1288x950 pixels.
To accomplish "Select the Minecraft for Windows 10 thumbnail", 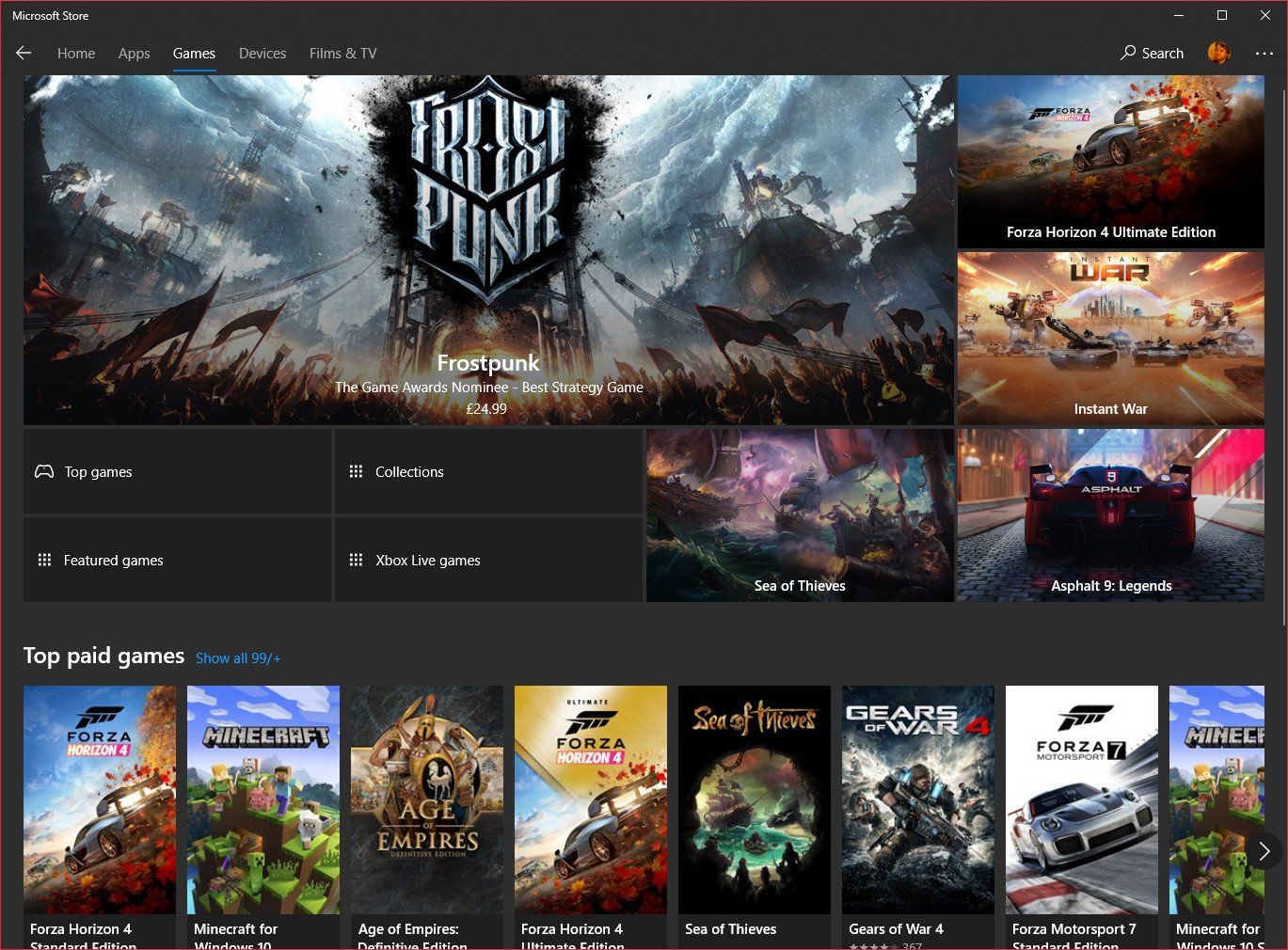I will click(x=263, y=800).
